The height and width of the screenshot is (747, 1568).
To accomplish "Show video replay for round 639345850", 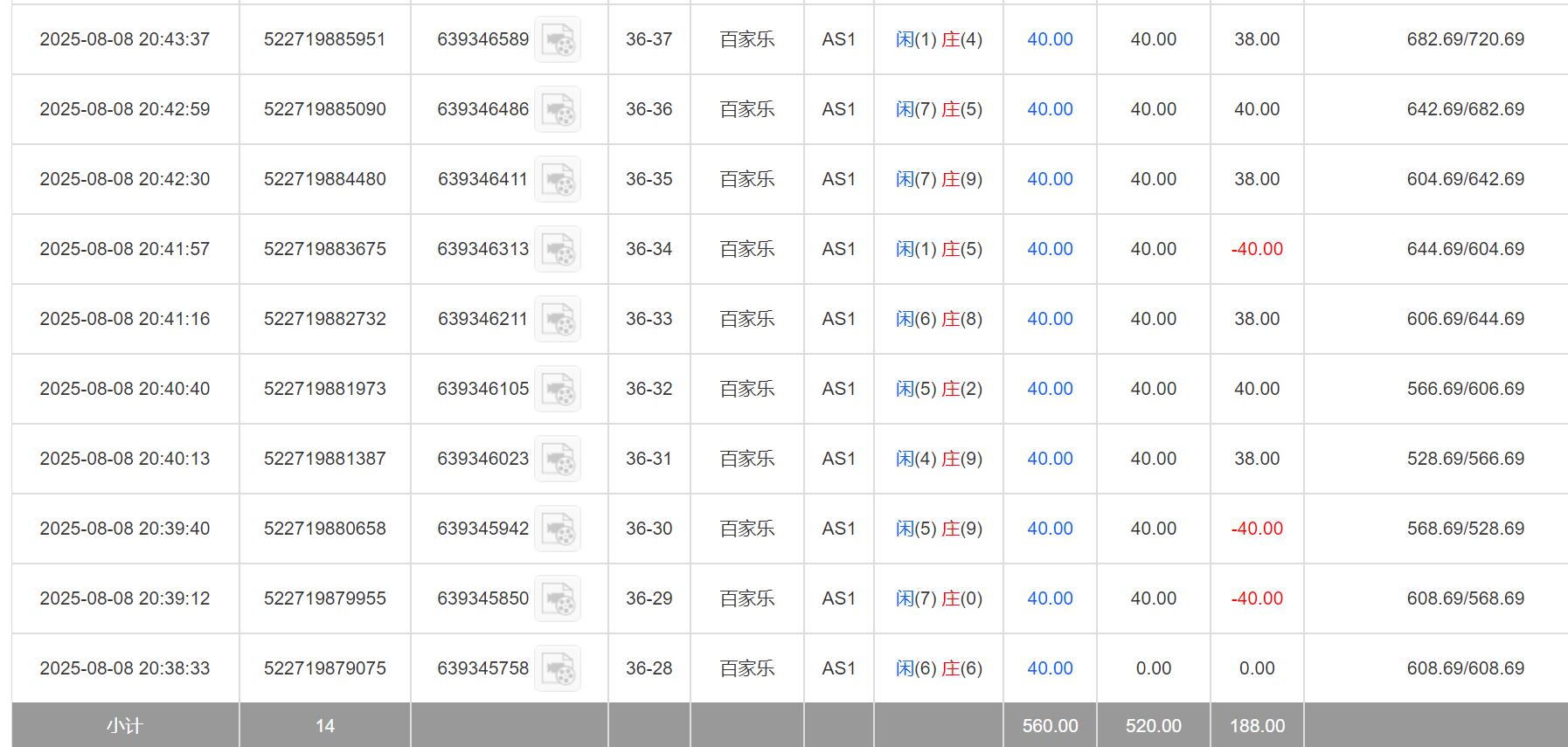I will pos(558,598).
